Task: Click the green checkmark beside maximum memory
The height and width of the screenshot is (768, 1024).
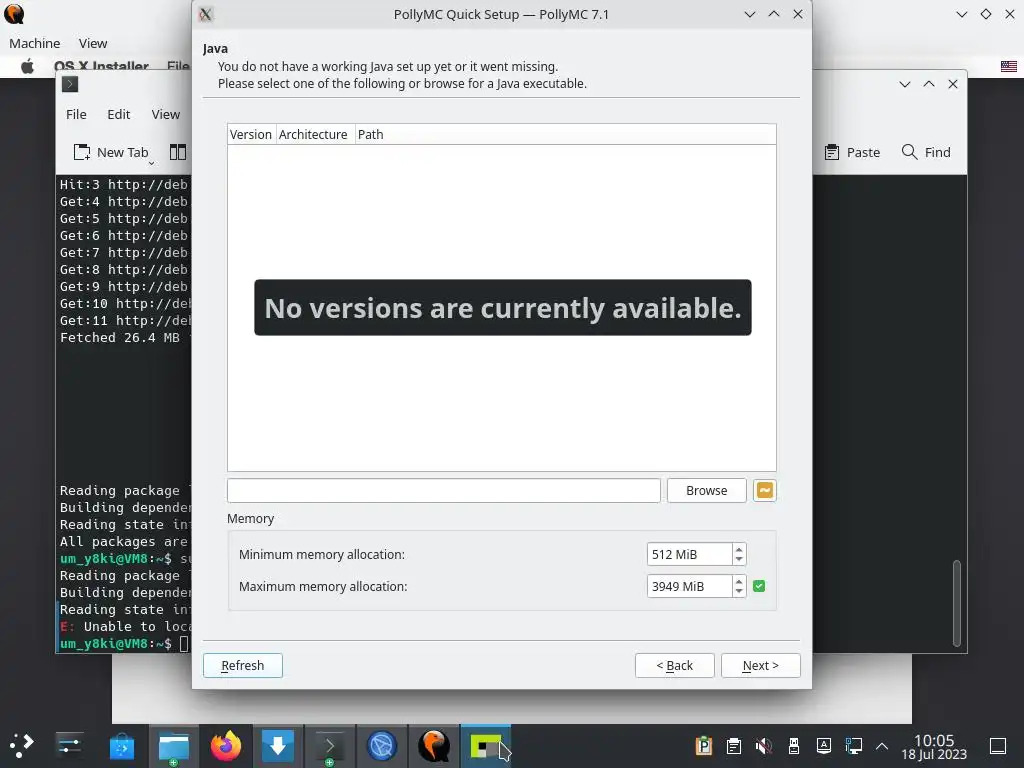Action: (x=759, y=586)
